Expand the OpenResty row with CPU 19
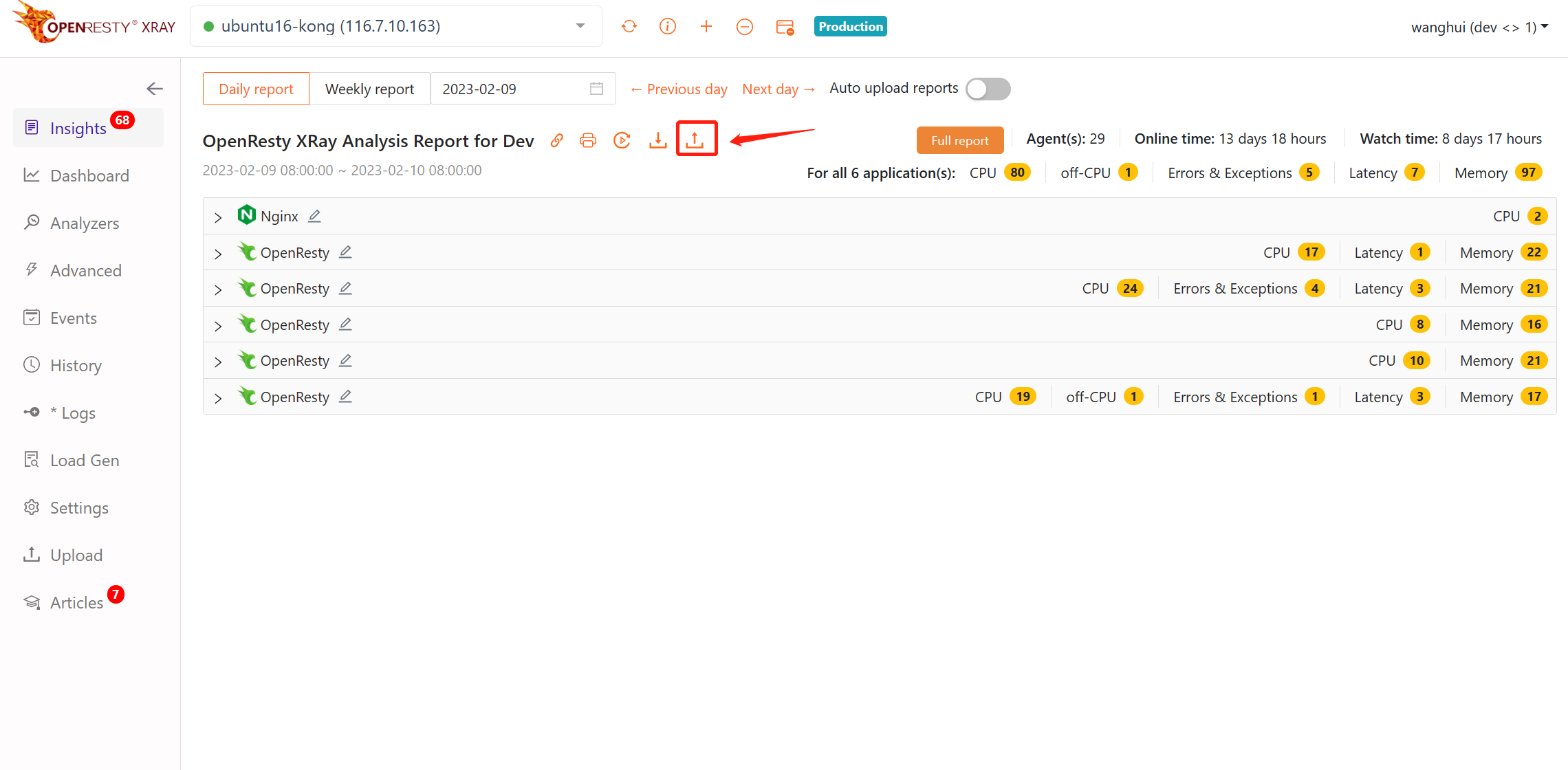 click(x=218, y=398)
